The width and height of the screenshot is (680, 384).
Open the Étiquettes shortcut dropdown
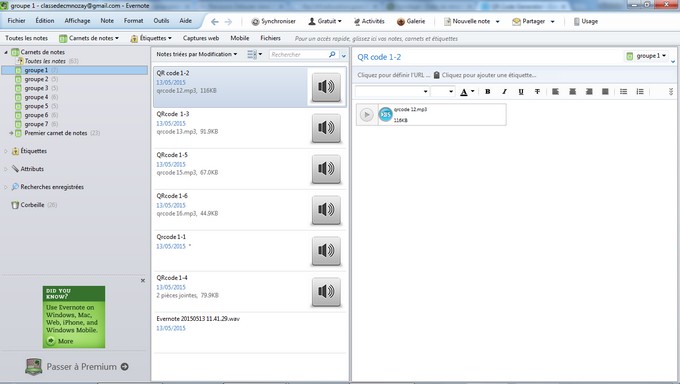(151, 38)
